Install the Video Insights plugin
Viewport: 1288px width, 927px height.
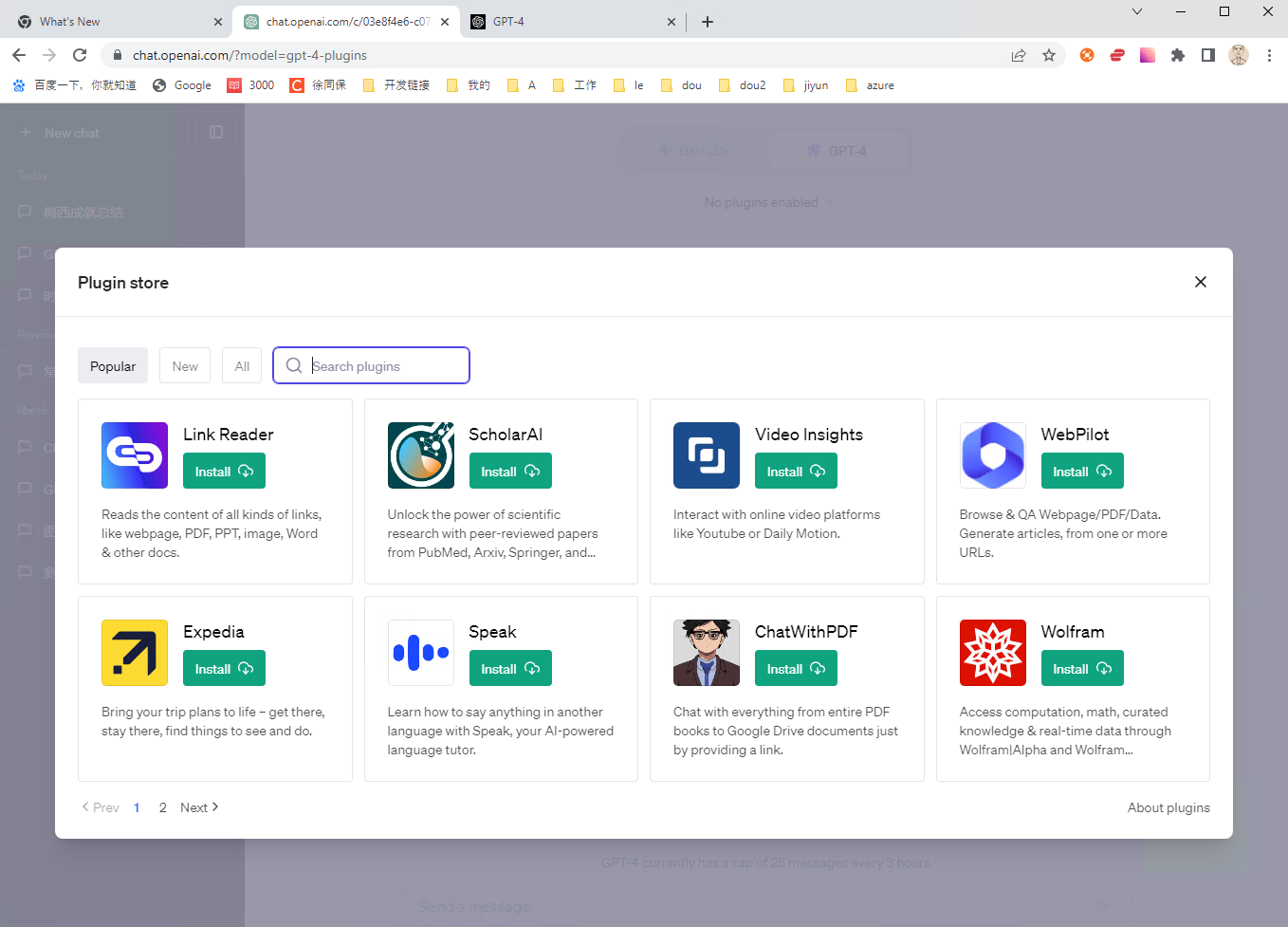pos(796,472)
